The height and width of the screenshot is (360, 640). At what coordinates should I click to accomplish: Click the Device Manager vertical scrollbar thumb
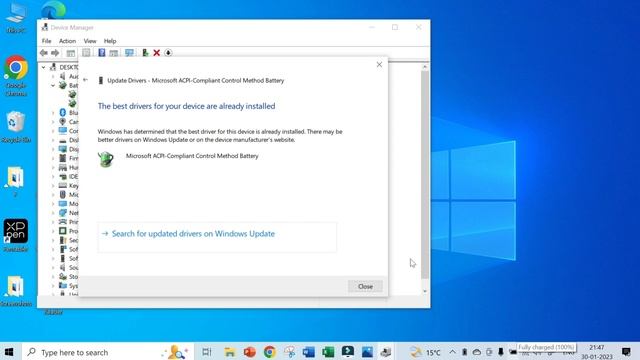[x=425, y=176]
